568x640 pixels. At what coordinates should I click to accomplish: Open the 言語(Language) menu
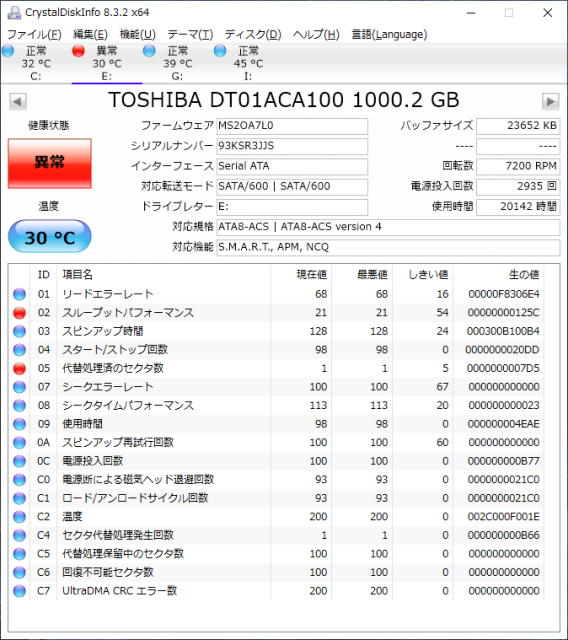pos(389,35)
